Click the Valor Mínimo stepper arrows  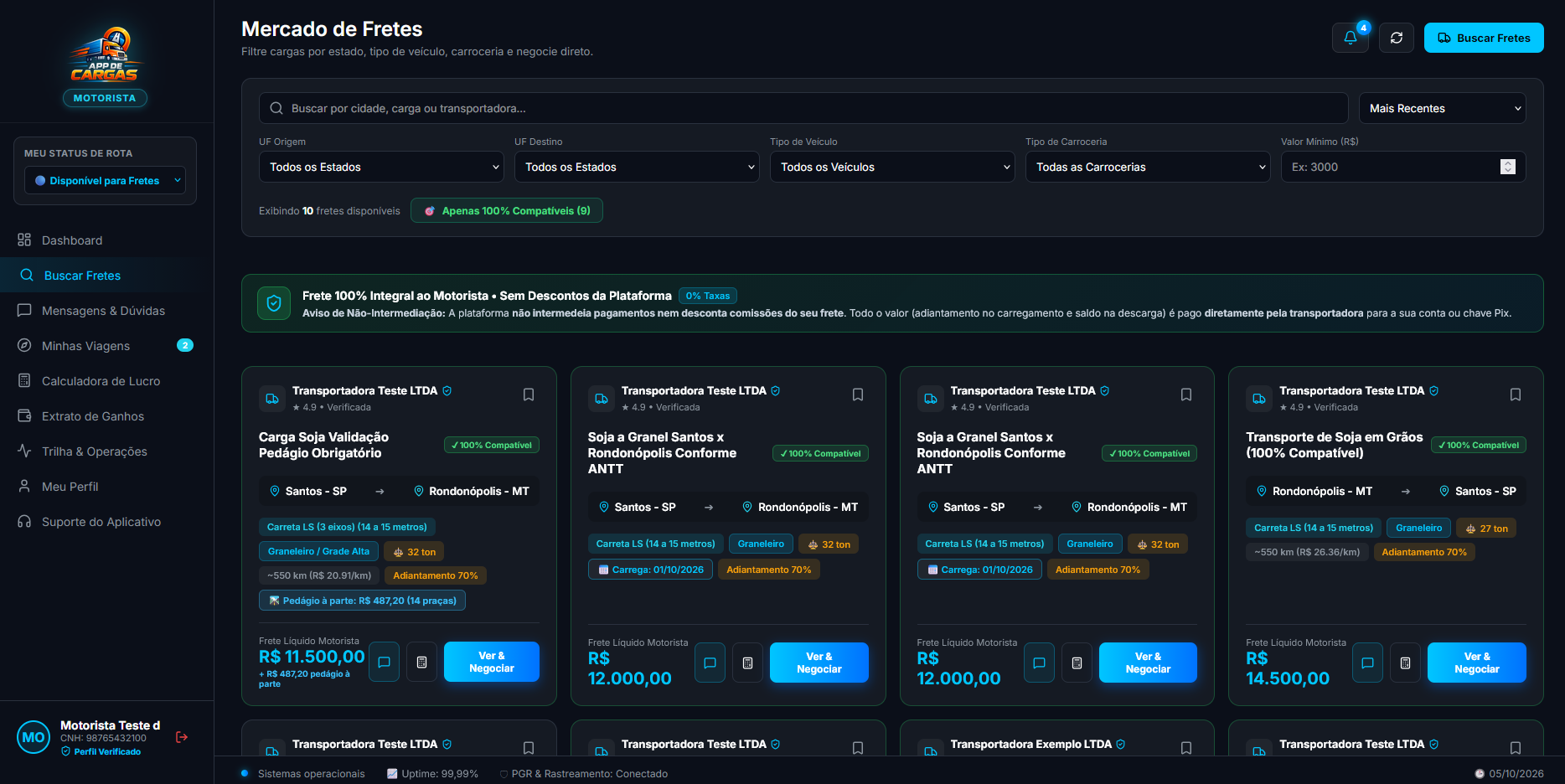pyautogui.click(x=1508, y=167)
